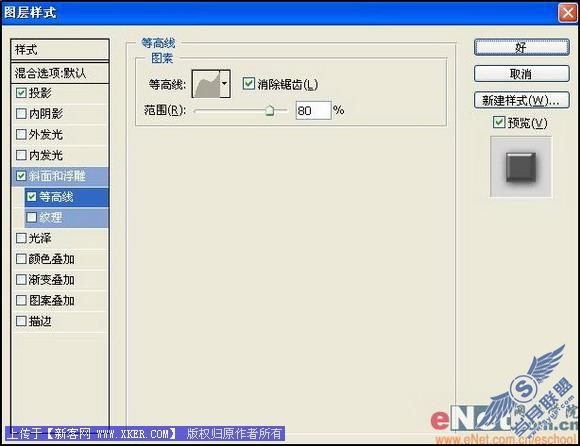The width and height of the screenshot is (580, 446).
Task: Open the contour picker dropdown arrow
Action: pyautogui.click(x=225, y=84)
